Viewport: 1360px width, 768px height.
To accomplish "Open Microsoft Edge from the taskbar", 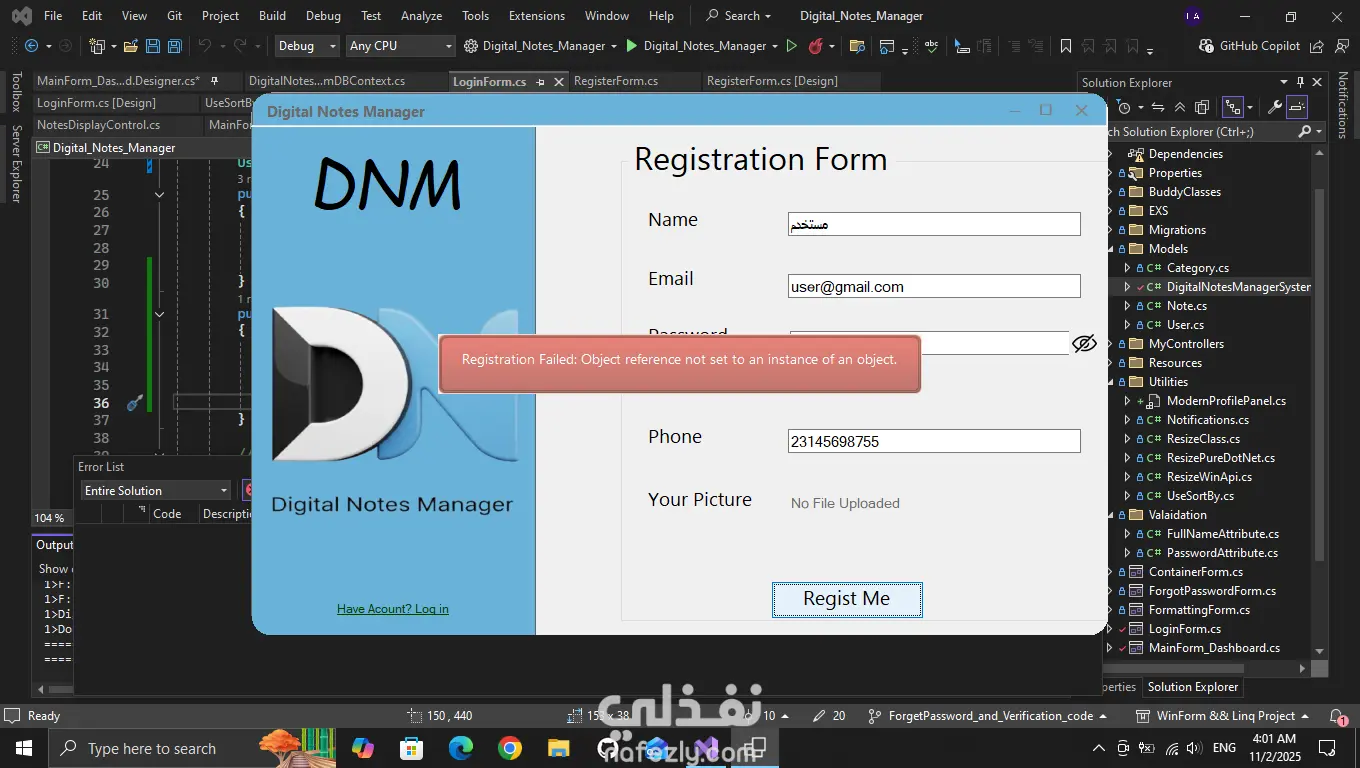I will pos(461,748).
